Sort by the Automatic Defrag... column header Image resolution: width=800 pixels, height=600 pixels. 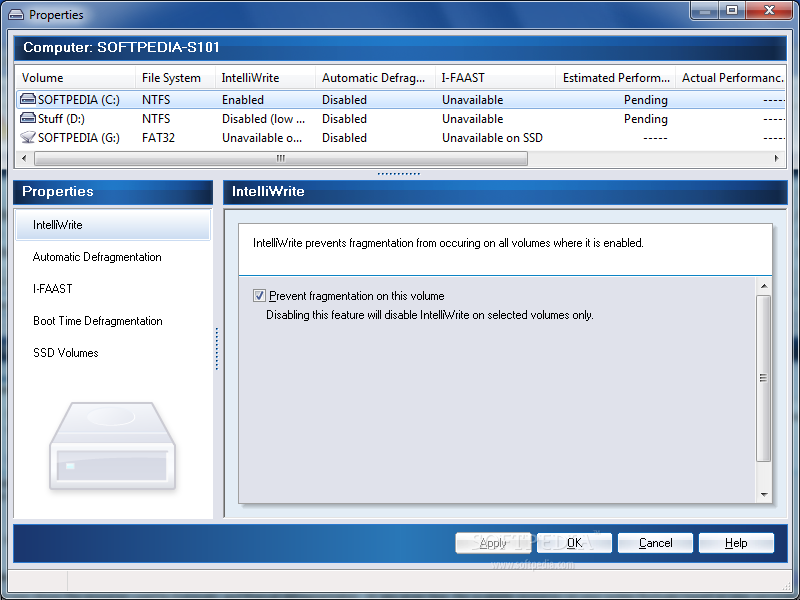(375, 78)
